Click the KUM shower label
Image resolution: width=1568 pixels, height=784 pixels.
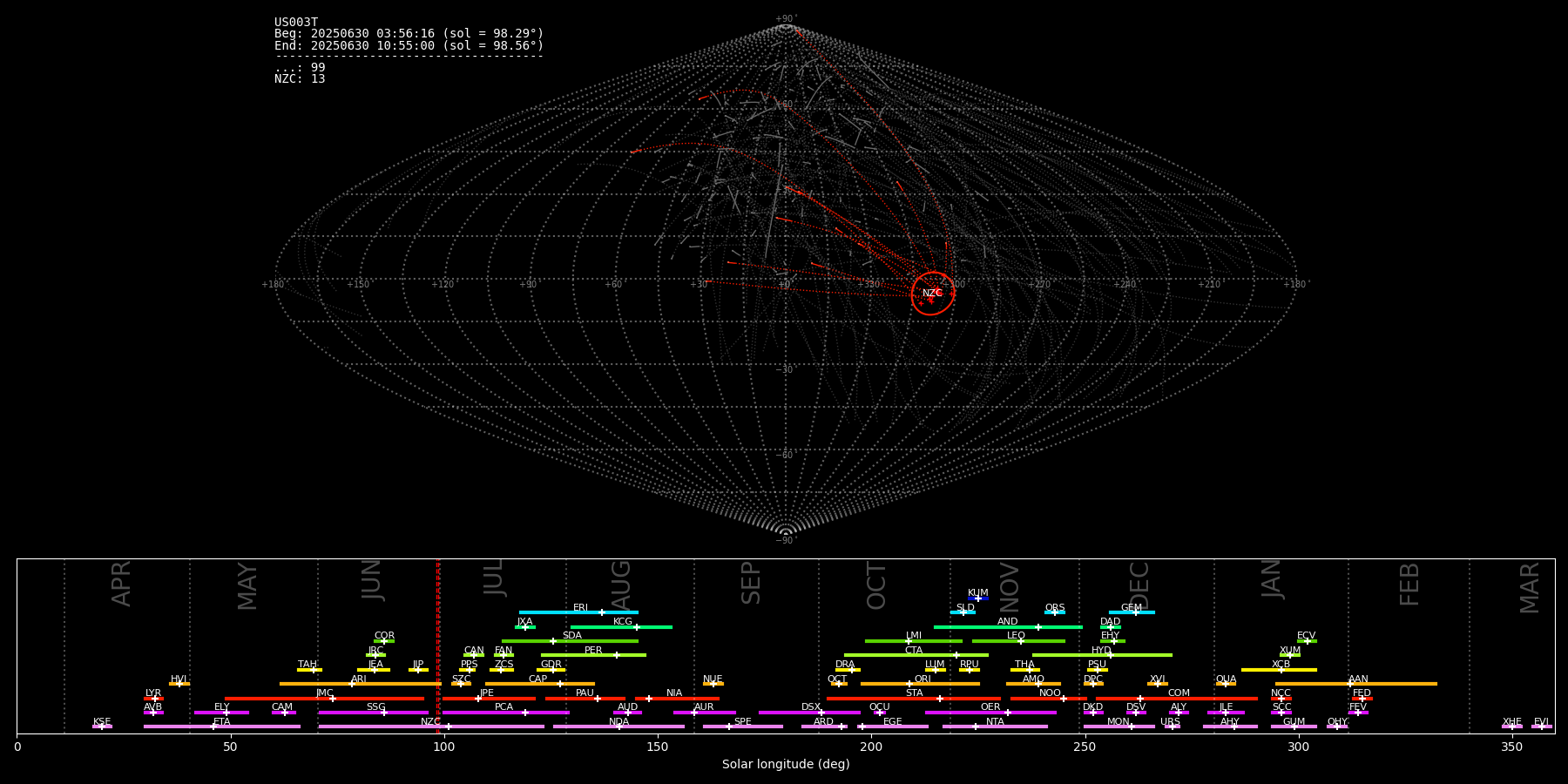pos(978,593)
